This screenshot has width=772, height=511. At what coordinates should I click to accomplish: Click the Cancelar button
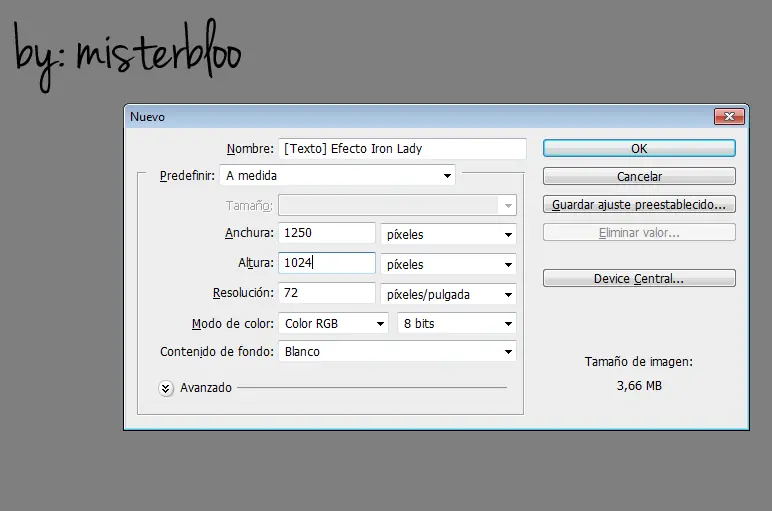coord(639,176)
